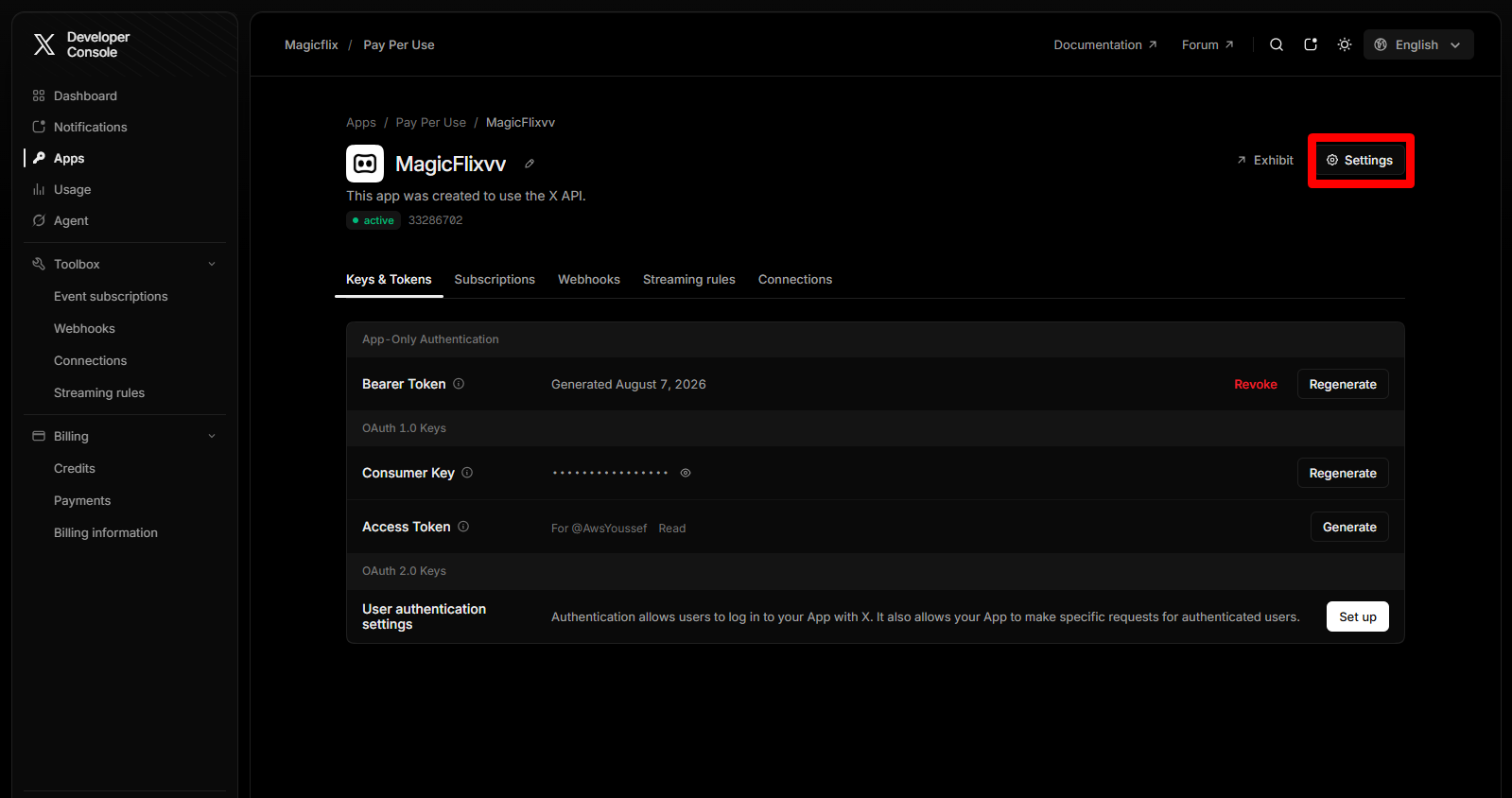Click the Usage bar chart icon
The height and width of the screenshot is (798, 1512).
tap(39, 189)
